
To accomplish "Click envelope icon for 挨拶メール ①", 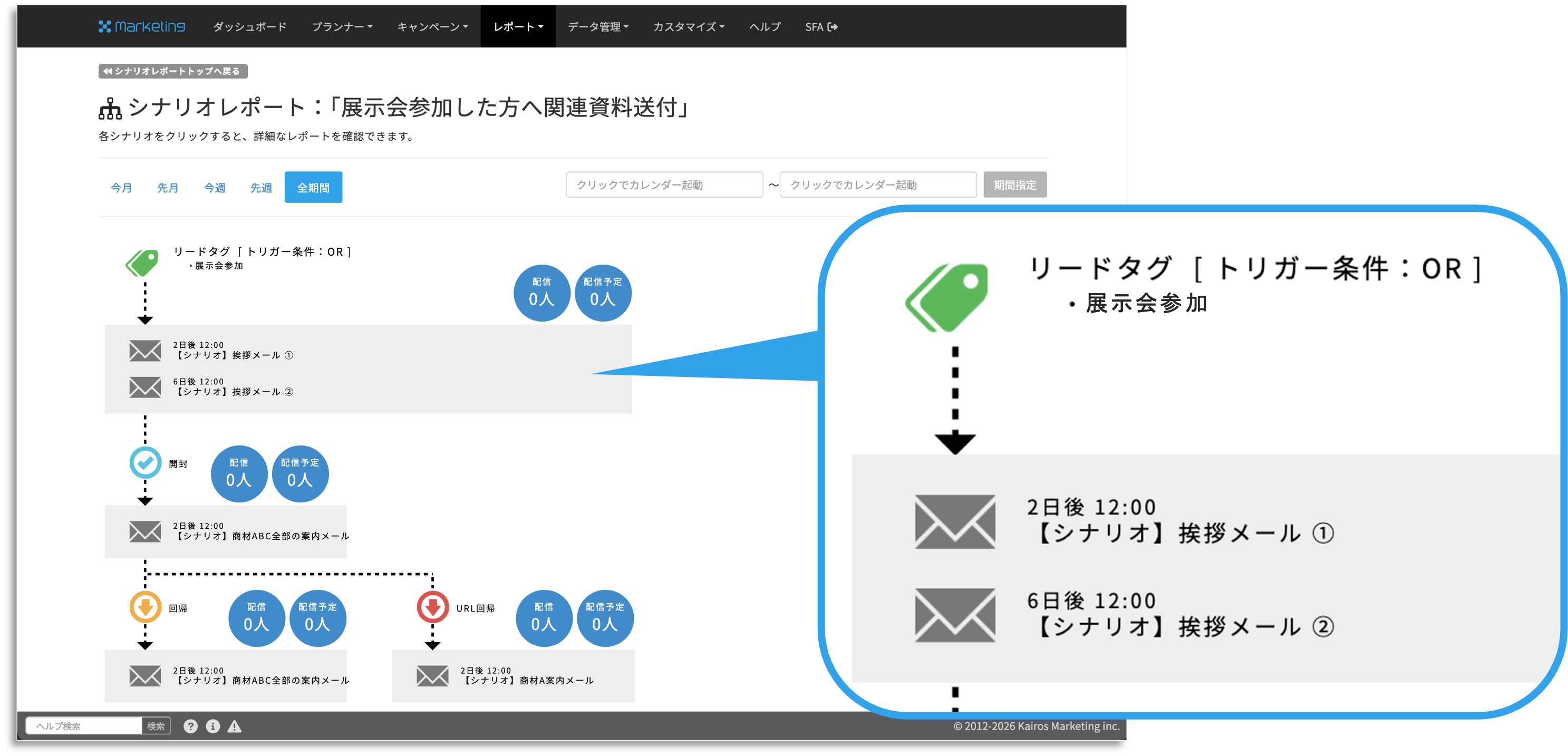I will click(145, 351).
